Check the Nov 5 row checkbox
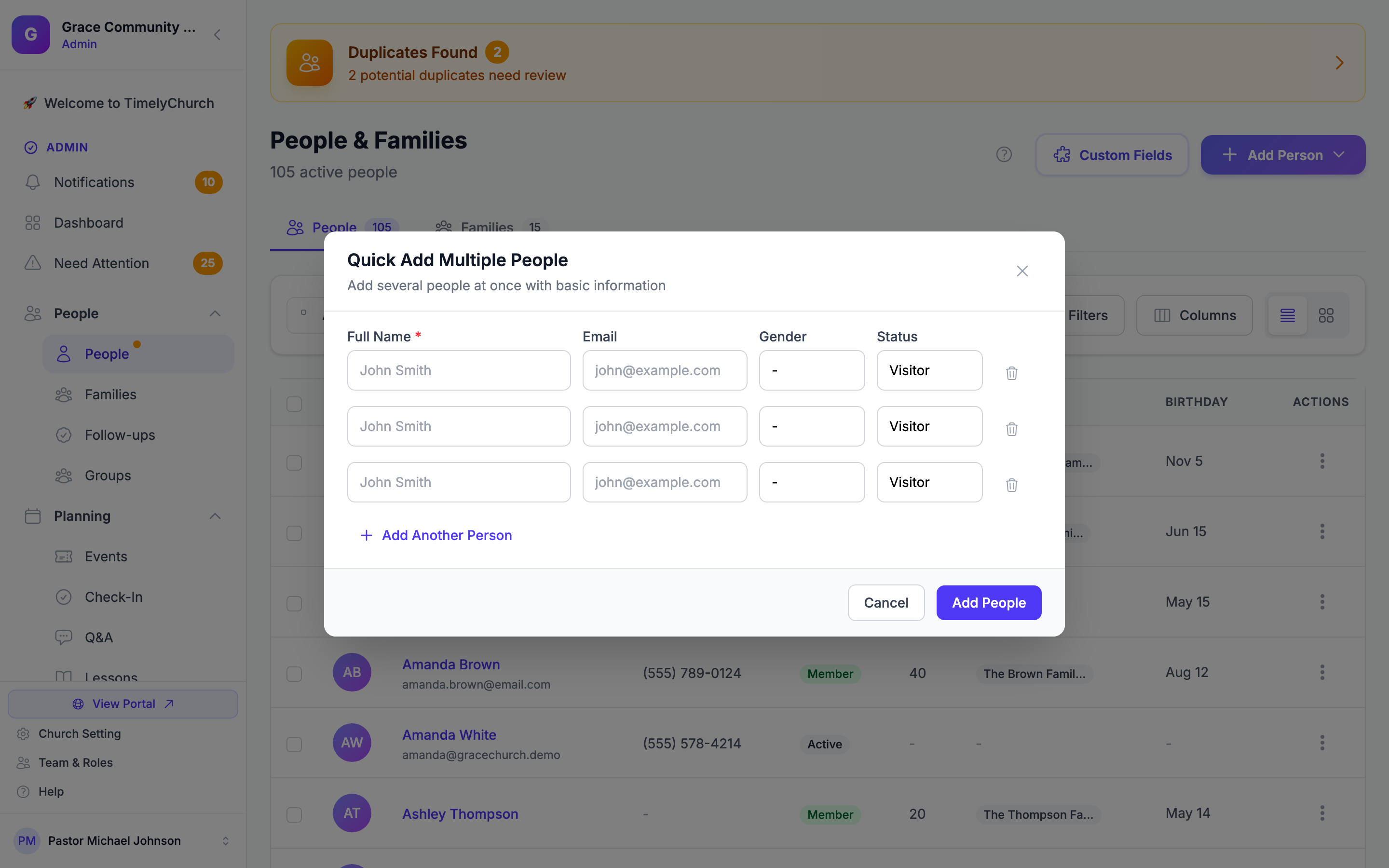 294,463
